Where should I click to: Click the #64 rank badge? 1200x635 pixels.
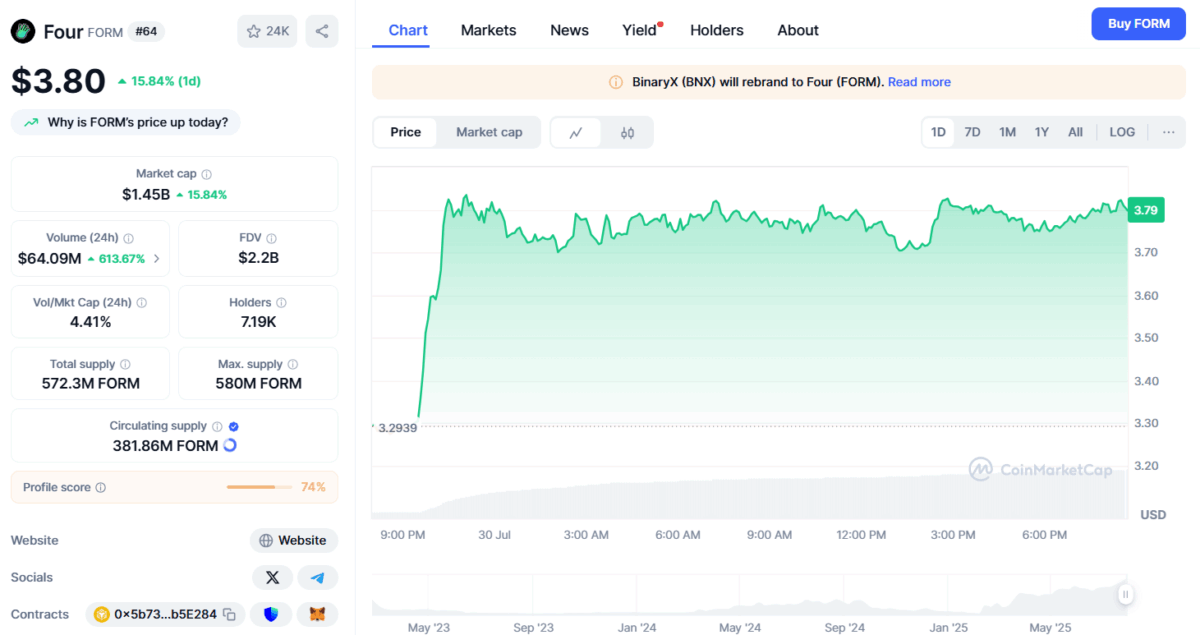pos(146,31)
